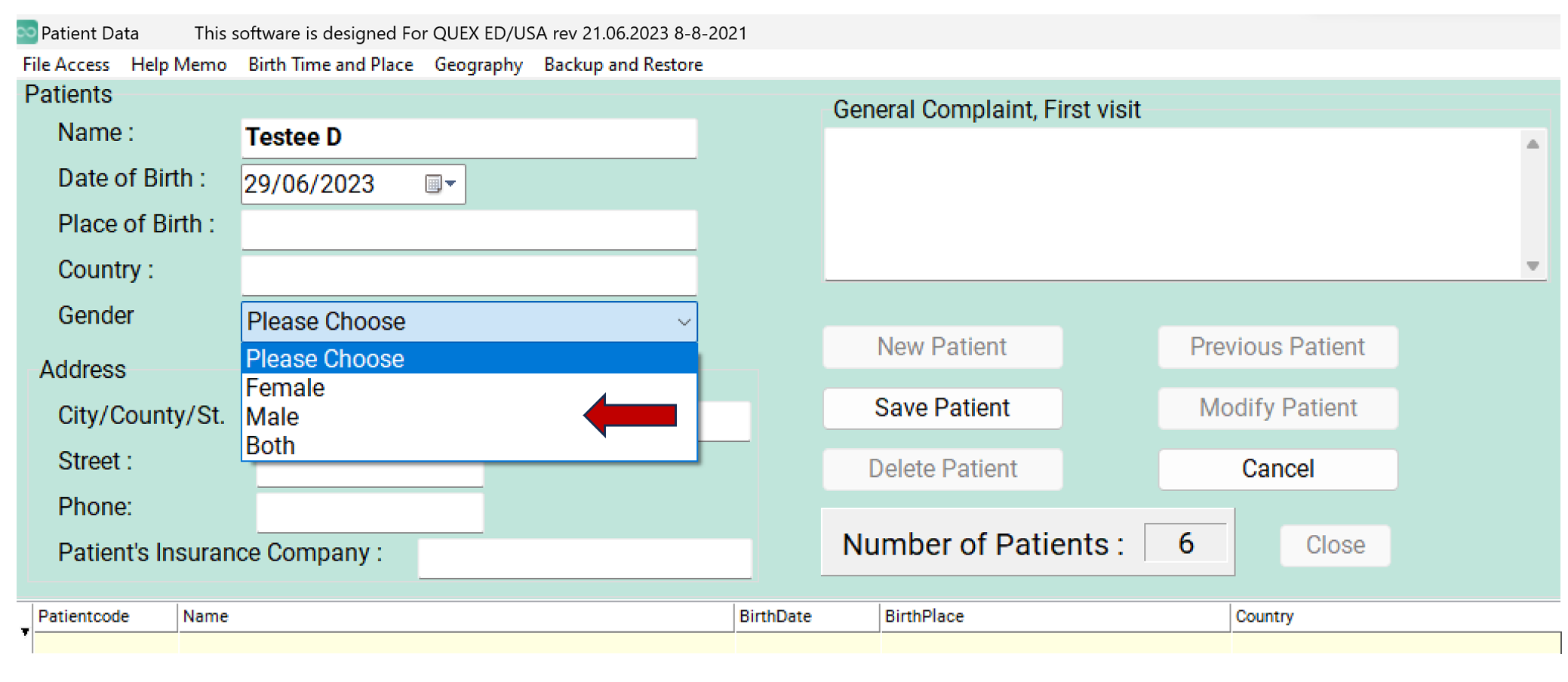Image resolution: width=1568 pixels, height=682 pixels.
Task: Open the File Access menu
Action: point(66,65)
